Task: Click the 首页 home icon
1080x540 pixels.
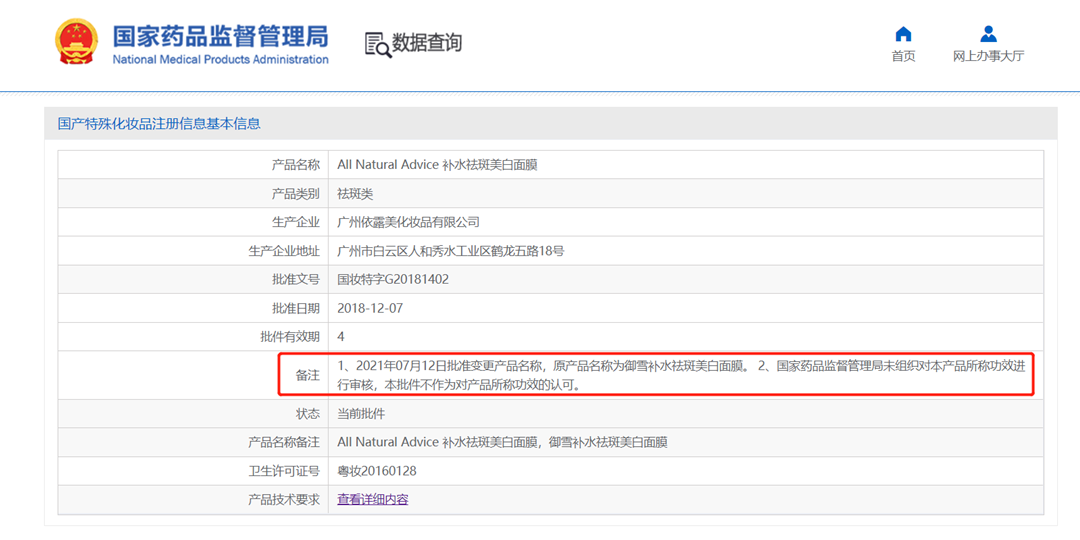Action: 903,34
